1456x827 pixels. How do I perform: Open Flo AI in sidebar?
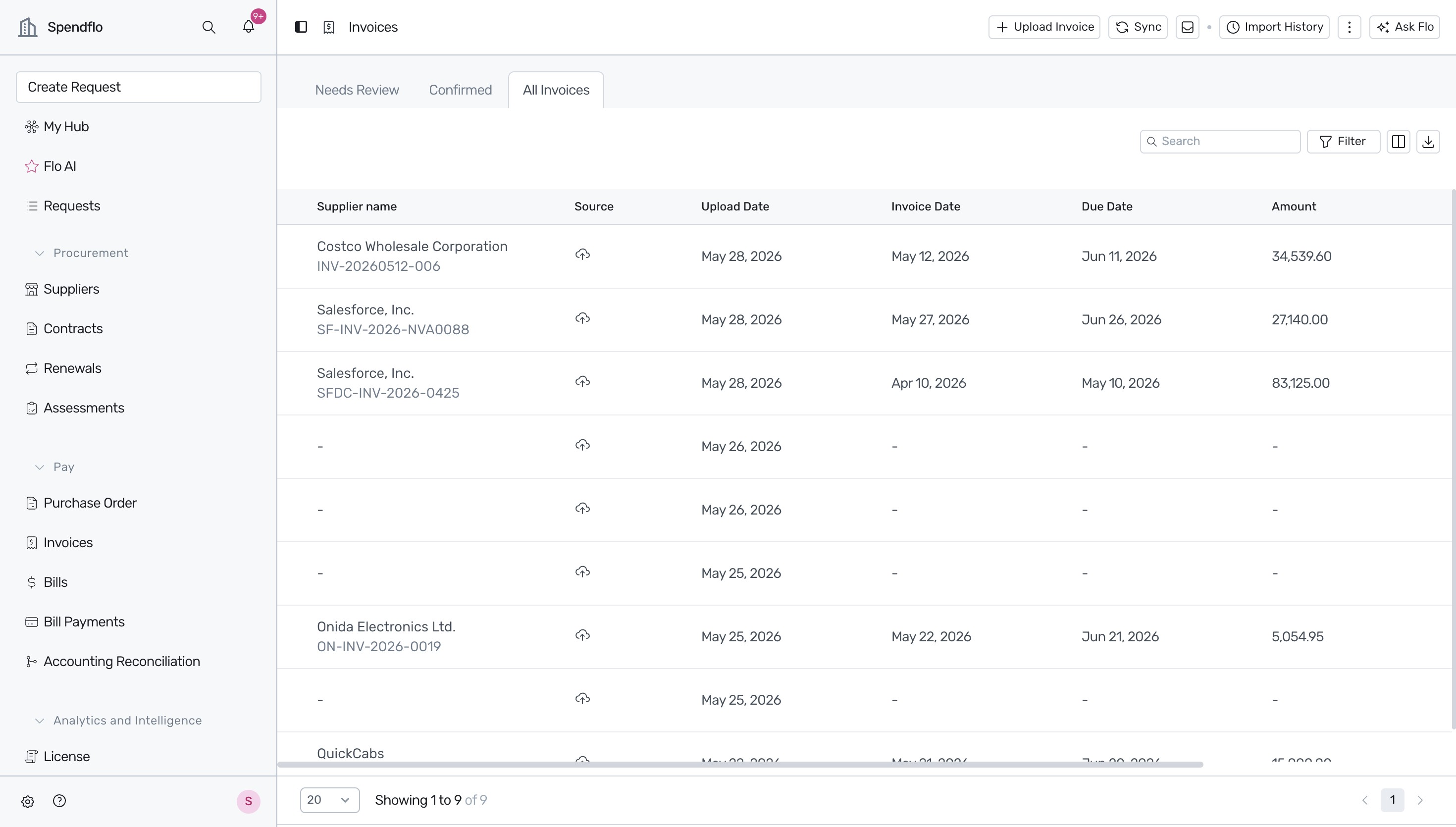(x=59, y=166)
